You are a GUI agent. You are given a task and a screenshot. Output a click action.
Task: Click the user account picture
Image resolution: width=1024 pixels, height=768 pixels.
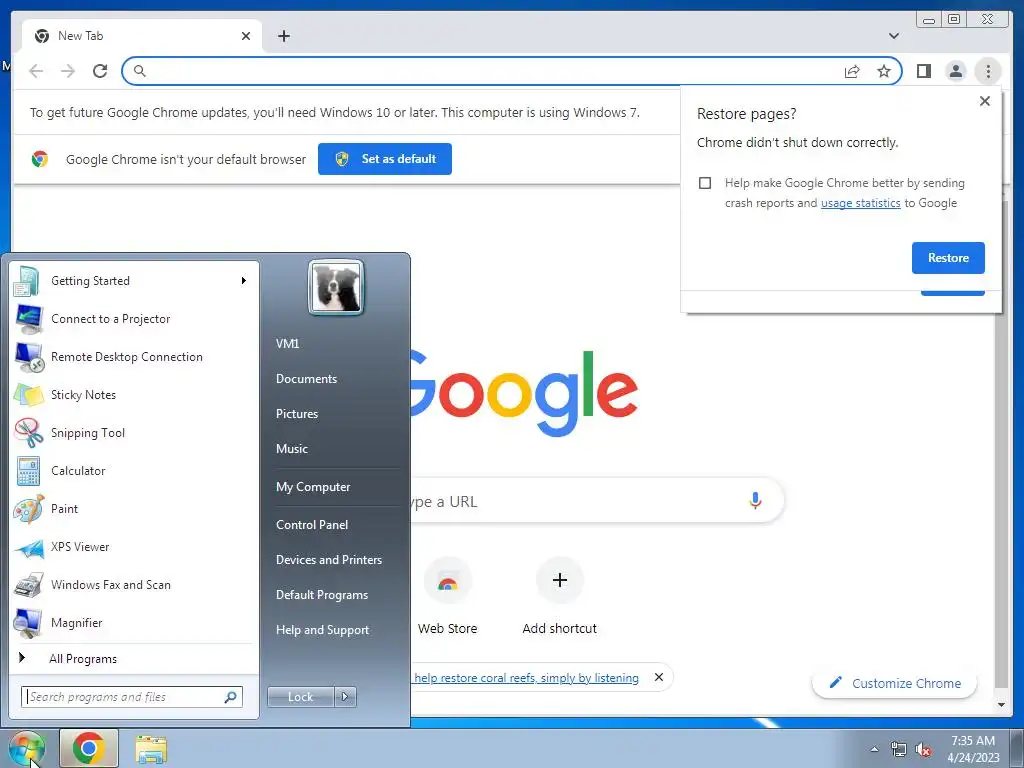tap(336, 287)
